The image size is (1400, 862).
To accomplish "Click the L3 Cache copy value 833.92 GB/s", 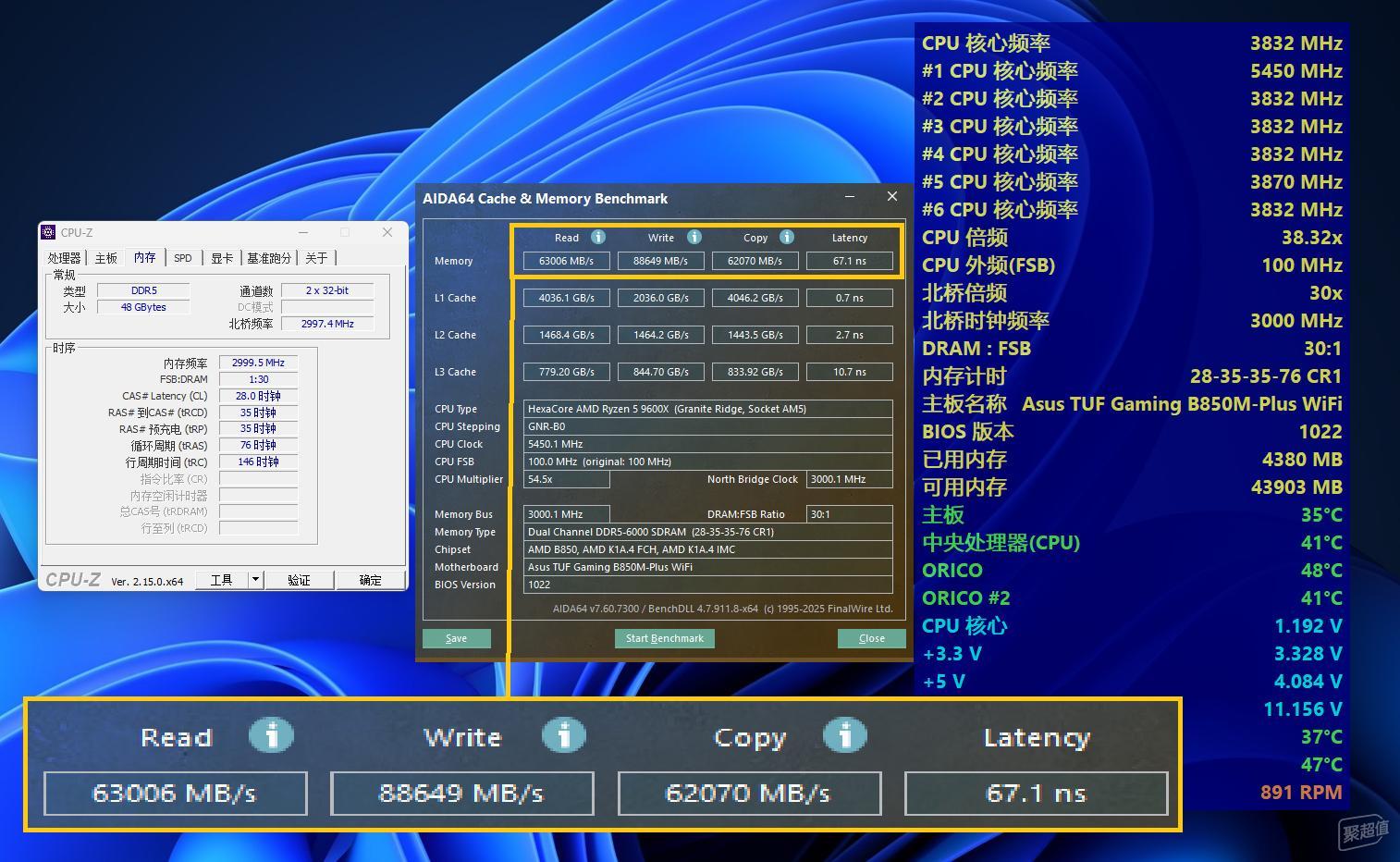I will (755, 372).
